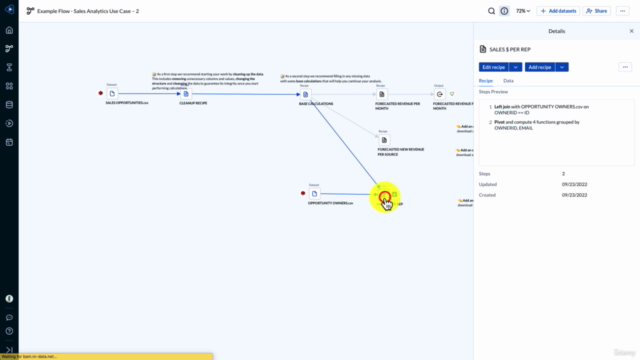Select the FORECASTED REVENUE PER MONTH recipe node
640x360 pixels.
click(x=382, y=94)
